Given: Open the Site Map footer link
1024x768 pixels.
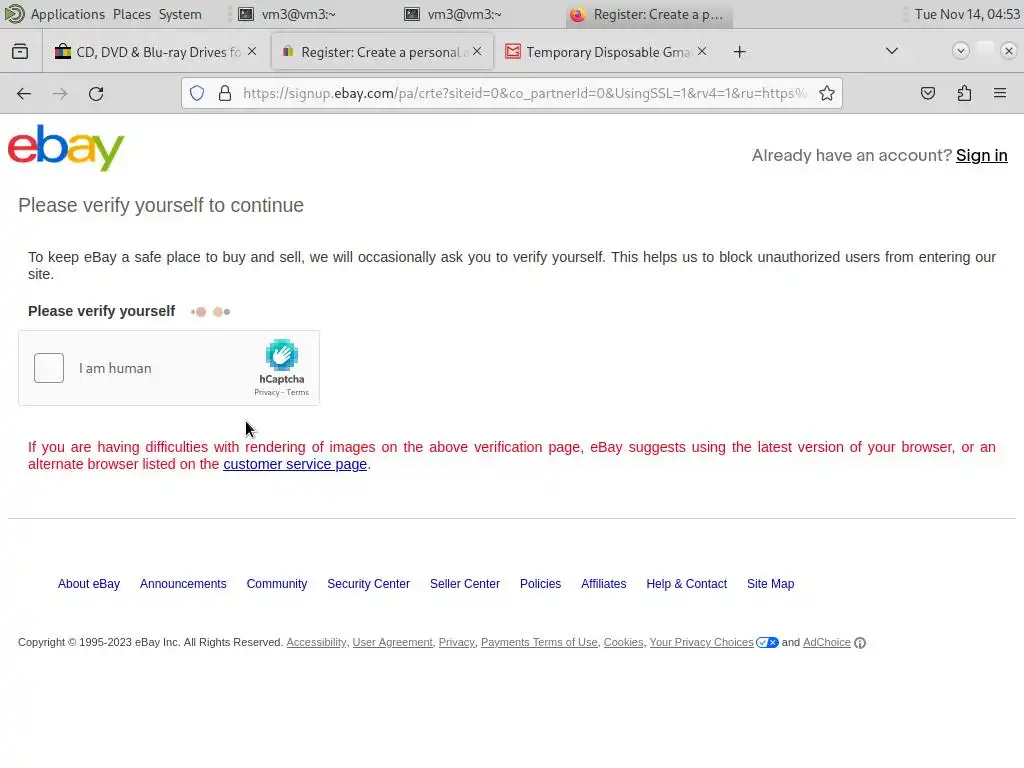Looking at the screenshot, I should pyautogui.click(x=771, y=584).
